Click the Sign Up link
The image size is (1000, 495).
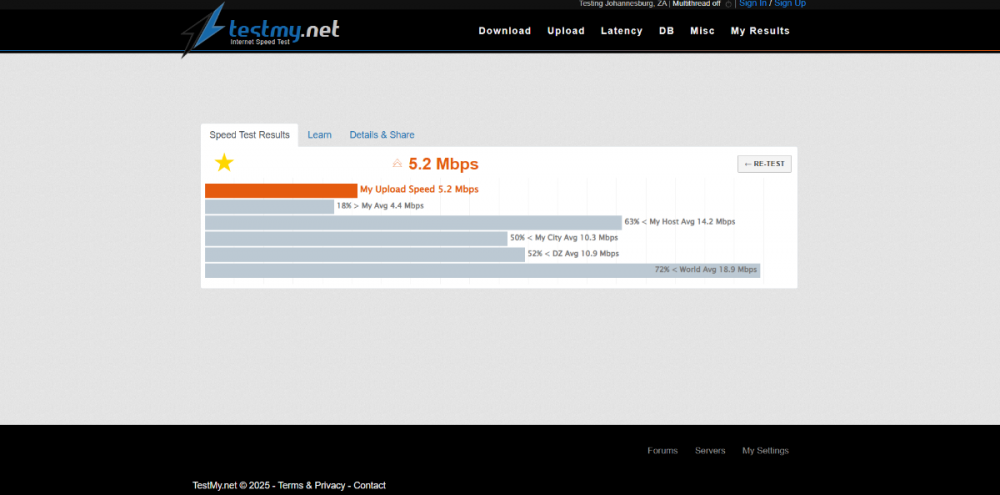point(789,4)
